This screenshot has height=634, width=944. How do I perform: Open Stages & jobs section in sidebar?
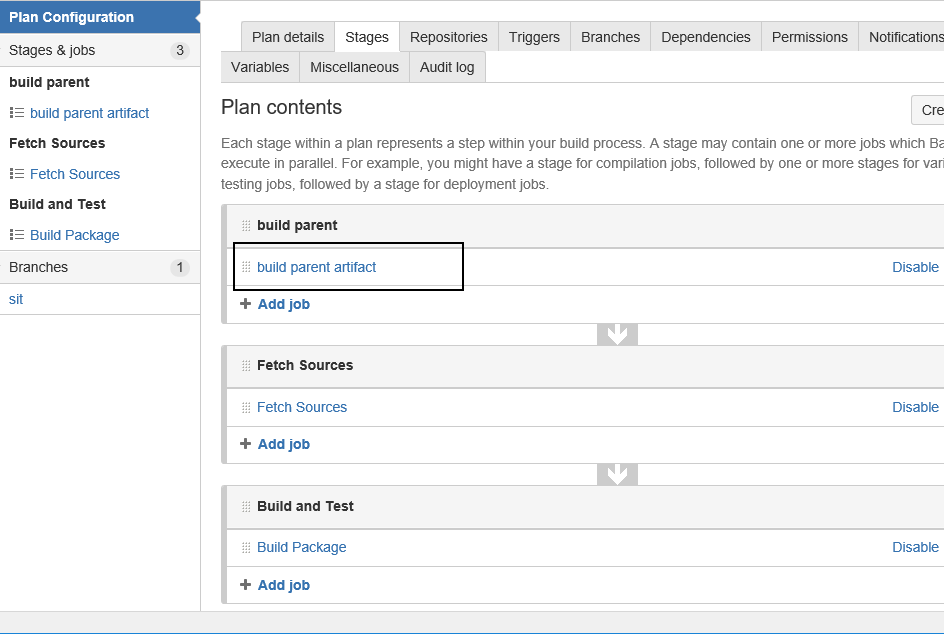[52, 50]
